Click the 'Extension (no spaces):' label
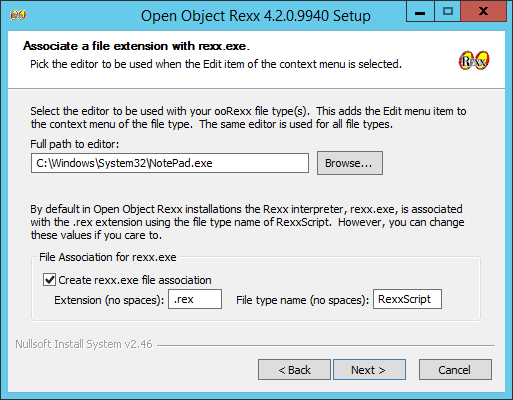The width and height of the screenshot is (513, 400). coord(109,300)
